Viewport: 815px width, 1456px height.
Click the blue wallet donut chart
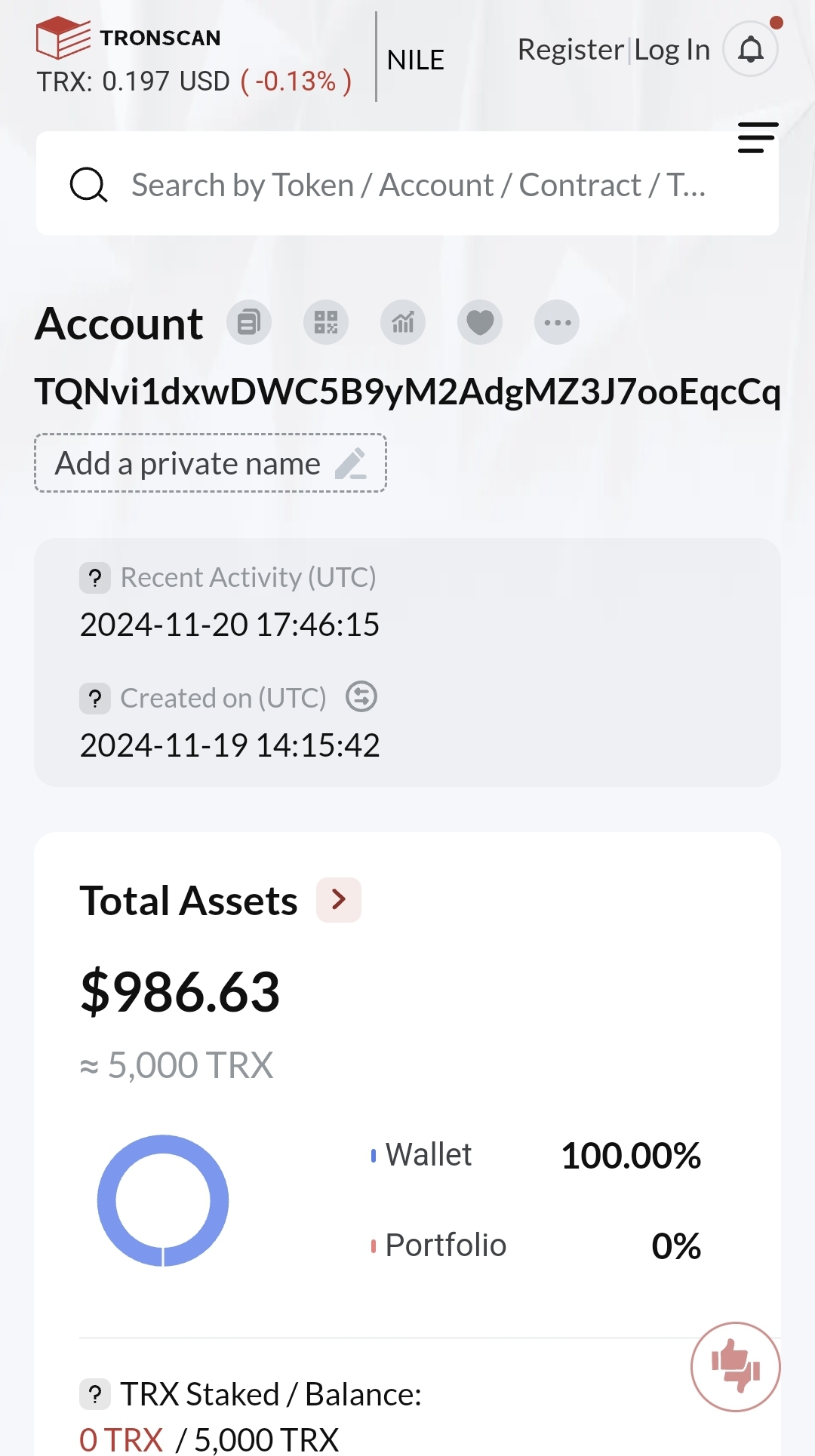[163, 1200]
